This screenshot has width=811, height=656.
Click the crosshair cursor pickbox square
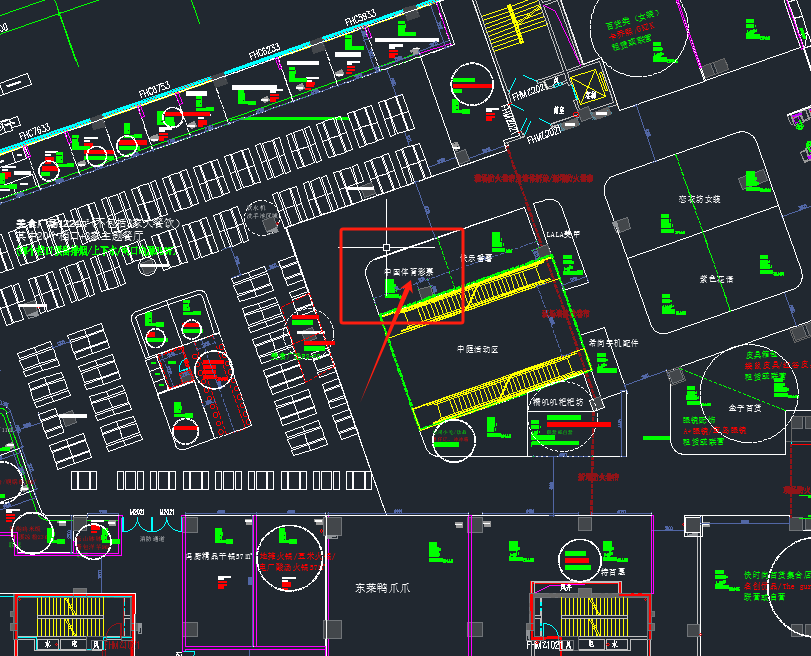click(x=387, y=246)
